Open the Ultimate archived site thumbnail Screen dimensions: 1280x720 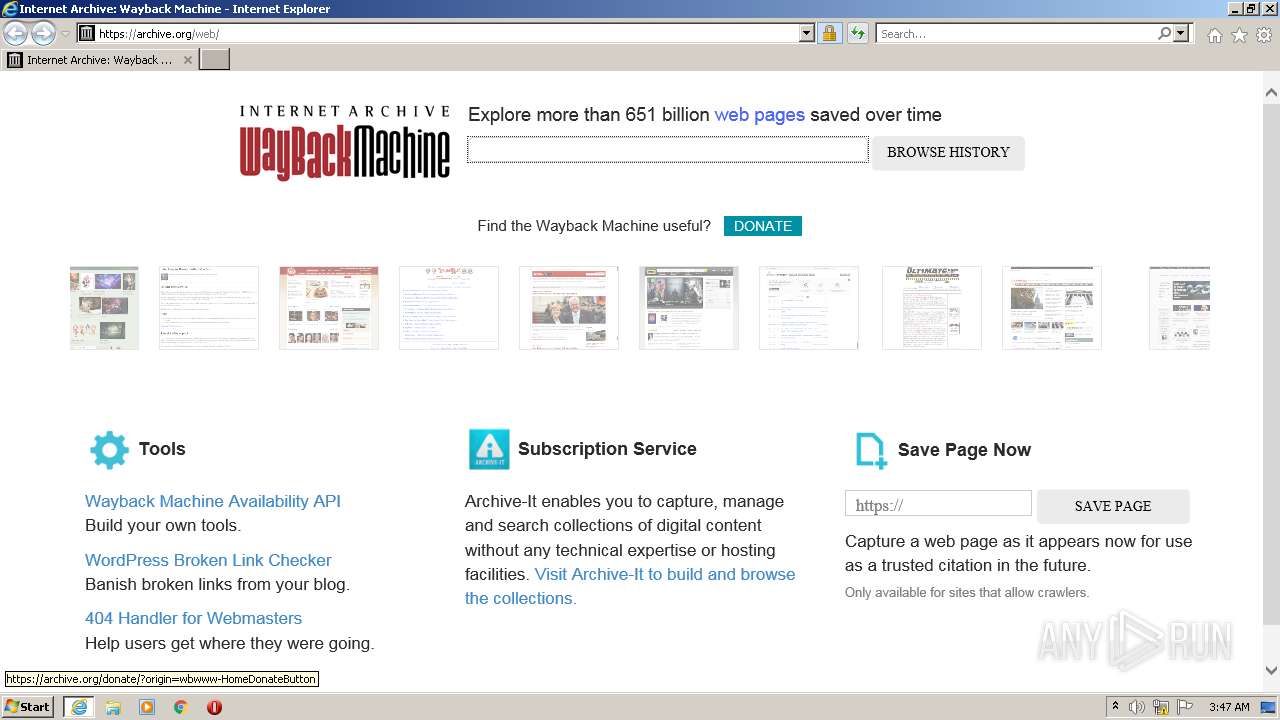click(x=932, y=308)
